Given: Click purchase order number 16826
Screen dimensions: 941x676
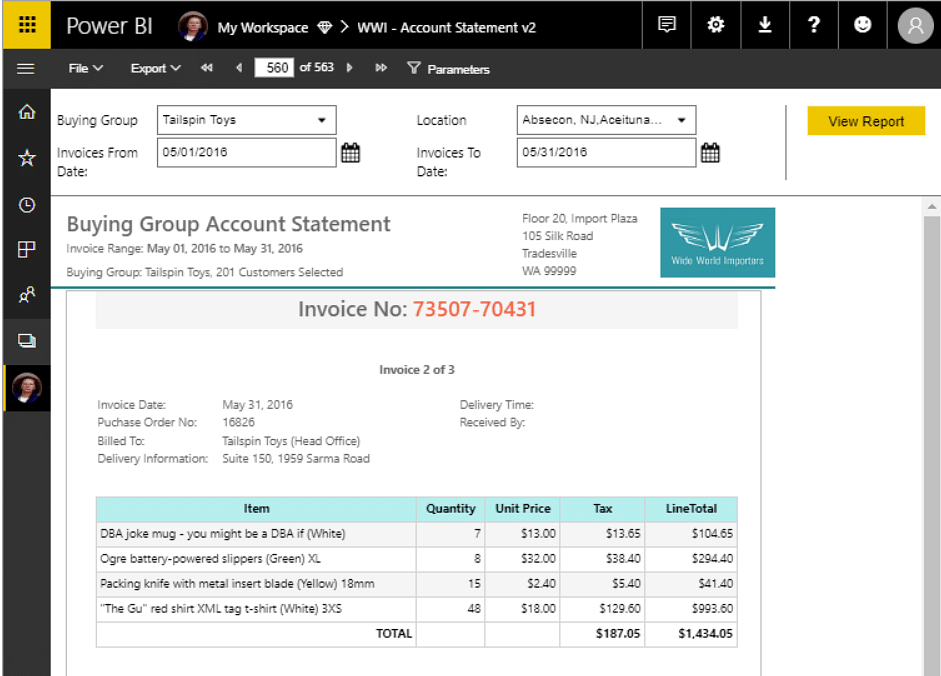Looking at the screenshot, I should click(x=238, y=423).
